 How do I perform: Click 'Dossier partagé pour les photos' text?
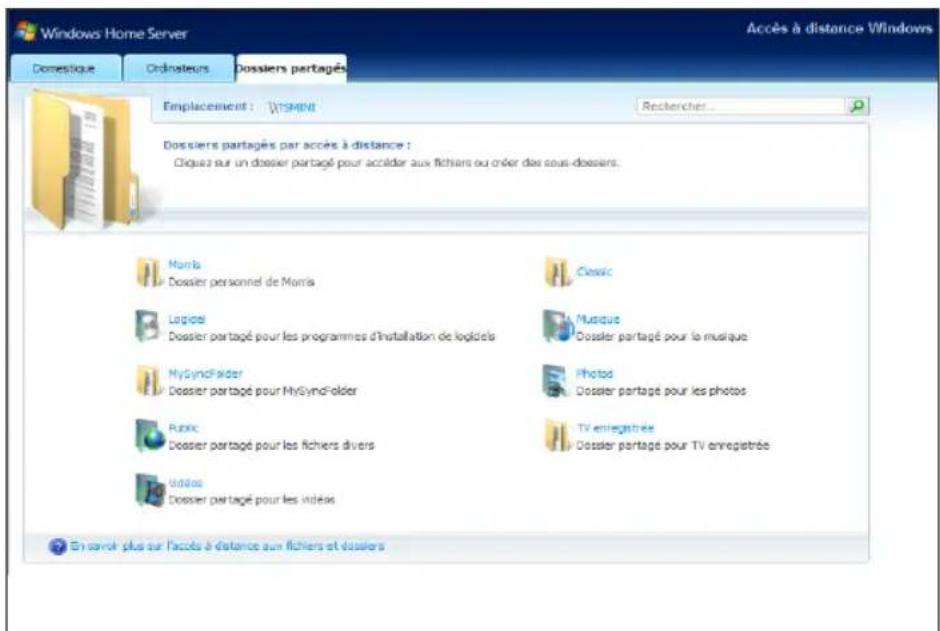pos(661,391)
